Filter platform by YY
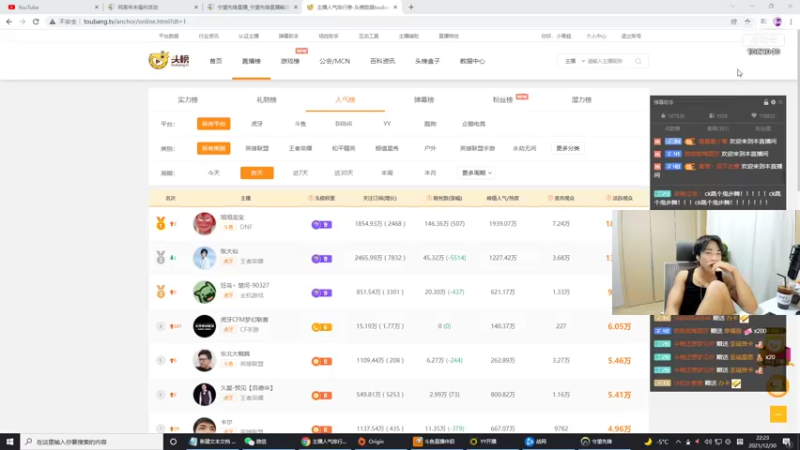Image resolution: width=800 pixels, height=450 pixels. tap(387, 124)
